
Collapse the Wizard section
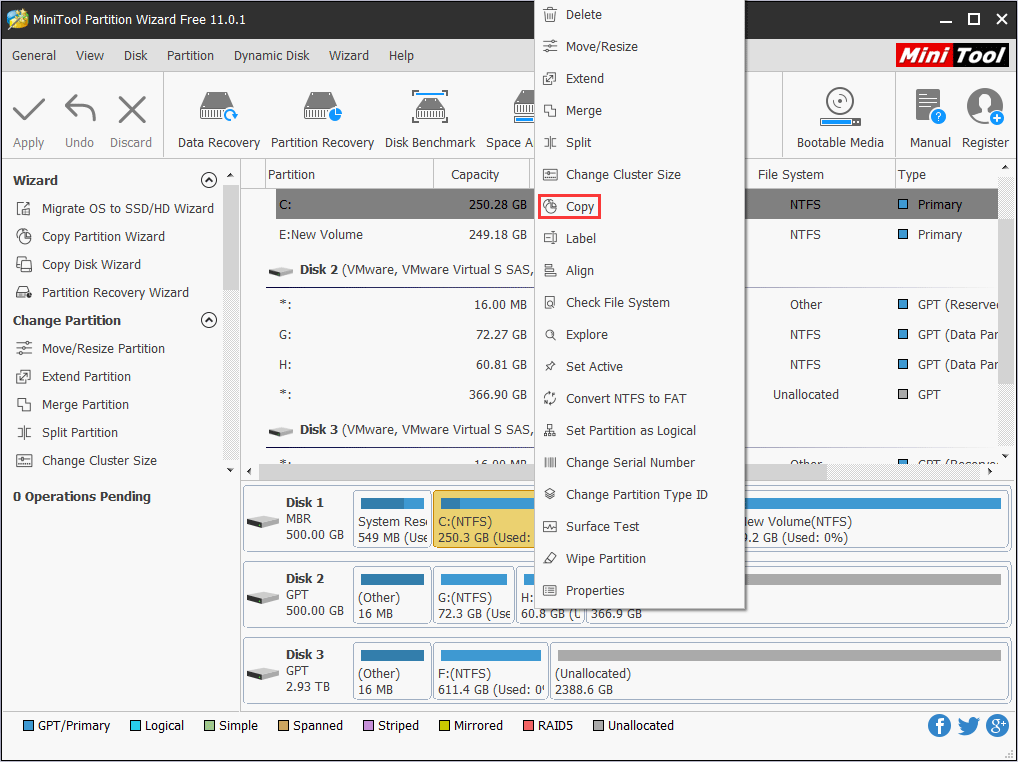(209, 181)
